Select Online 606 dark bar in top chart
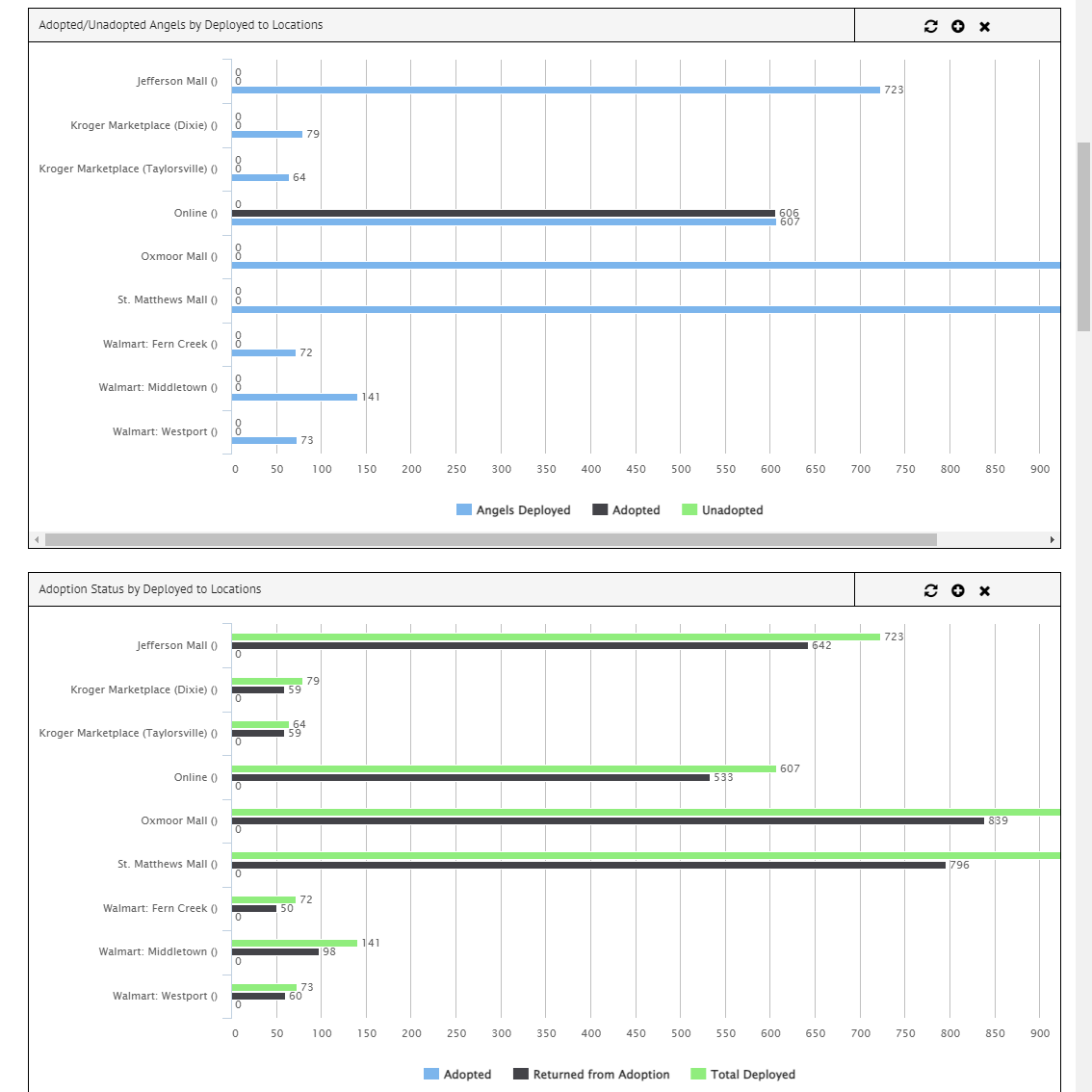 (503, 214)
